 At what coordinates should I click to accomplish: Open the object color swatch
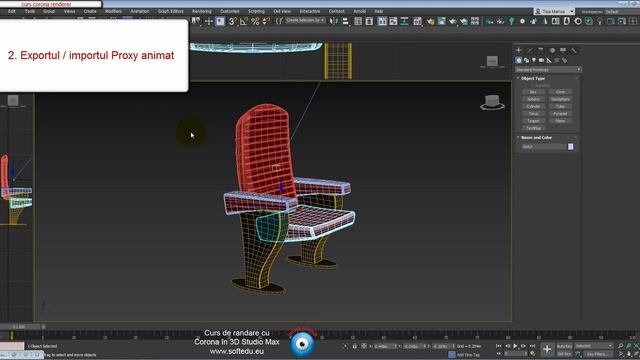point(571,147)
